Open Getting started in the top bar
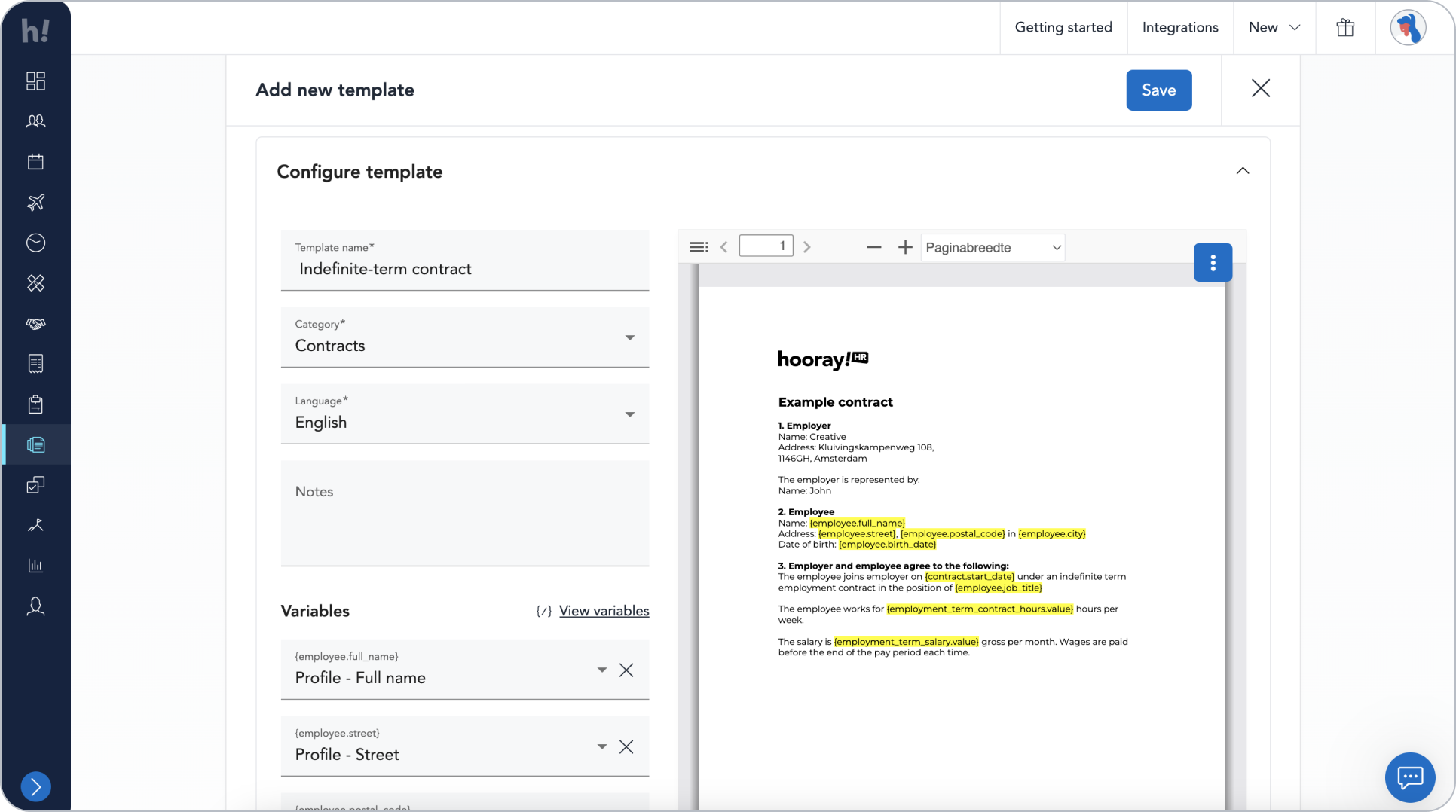Image resolution: width=1456 pixels, height=812 pixels. tap(1063, 28)
